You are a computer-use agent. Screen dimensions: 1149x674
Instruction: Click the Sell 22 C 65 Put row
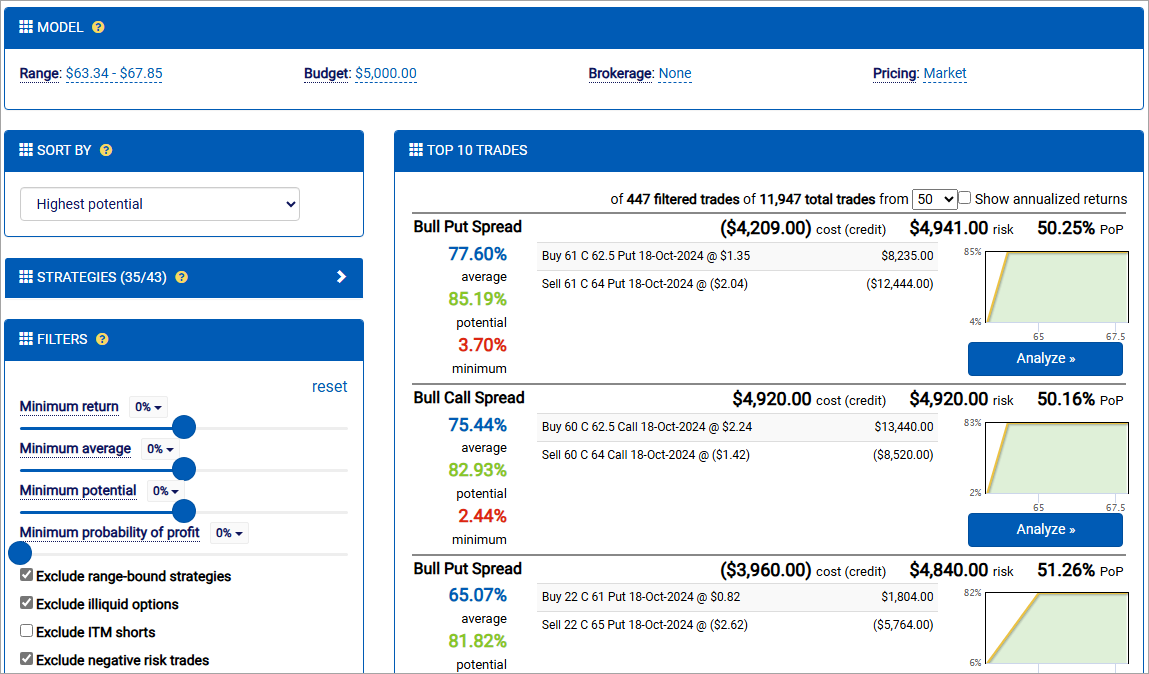[737, 625]
